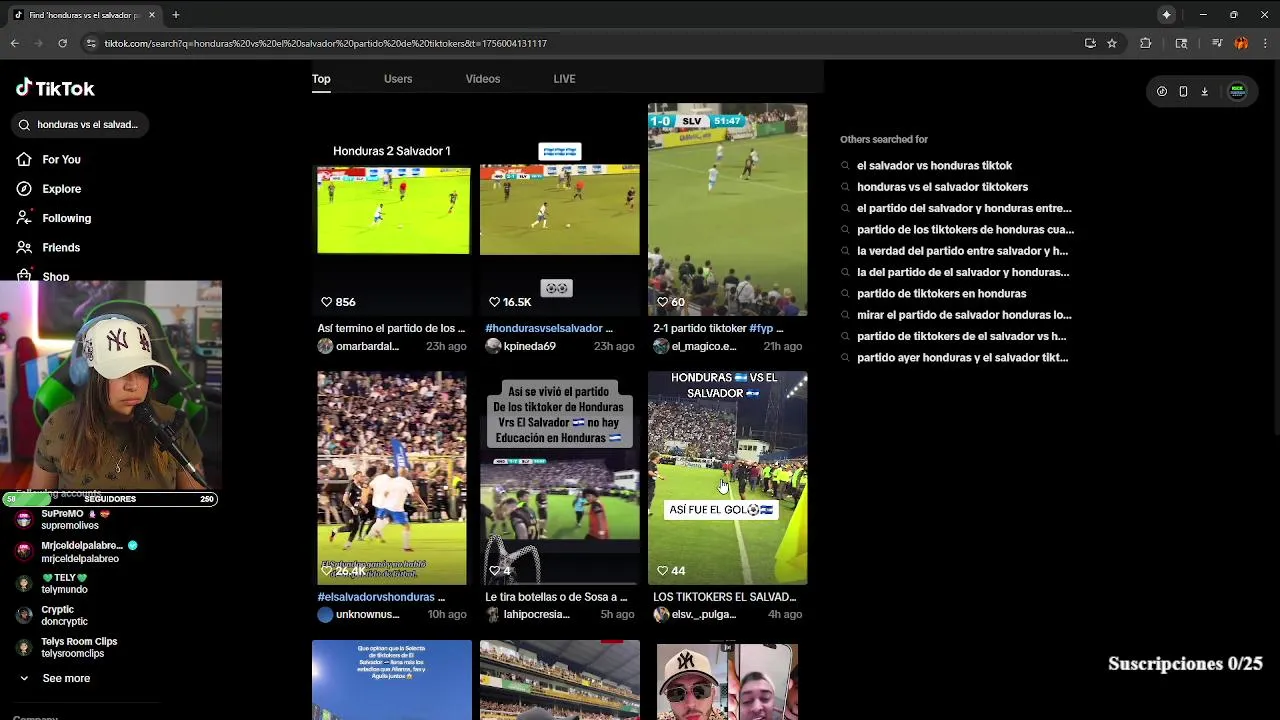1280x720 pixels.
Task: Open the Shop bag icon
Action: point(24,276)
